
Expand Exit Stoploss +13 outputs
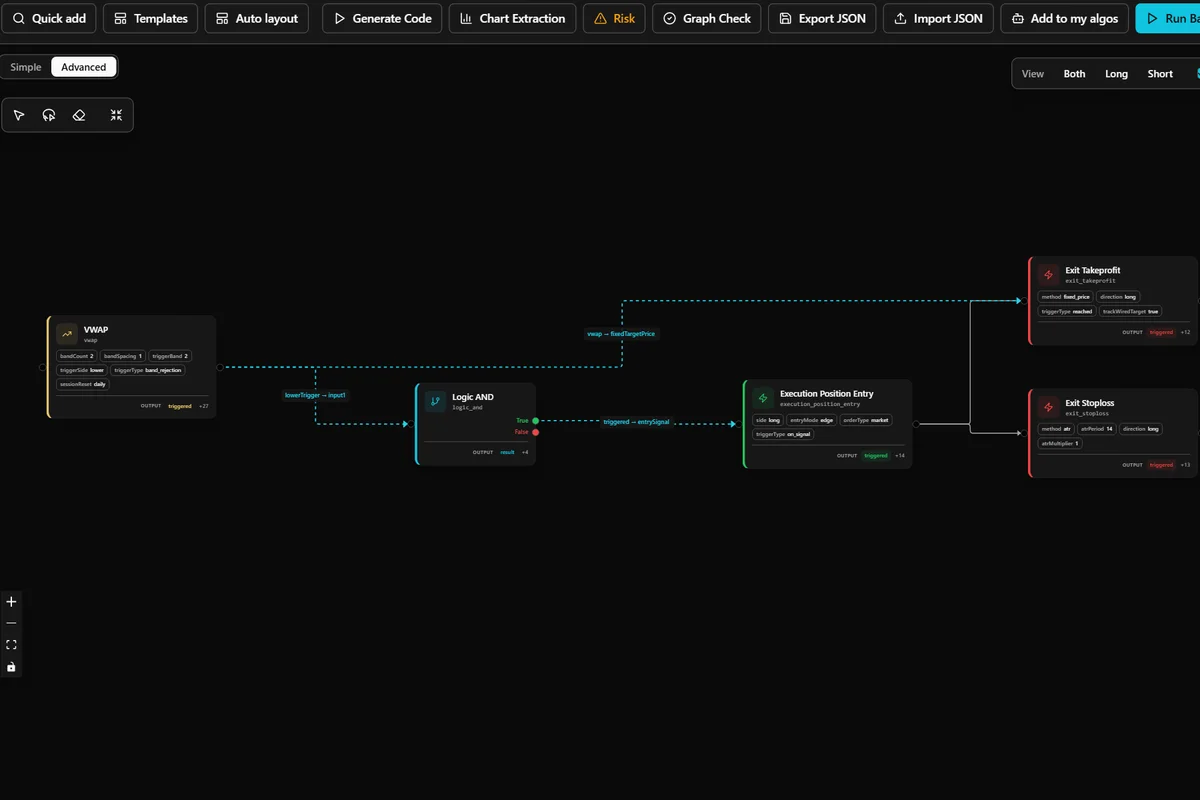point(1185,465)
